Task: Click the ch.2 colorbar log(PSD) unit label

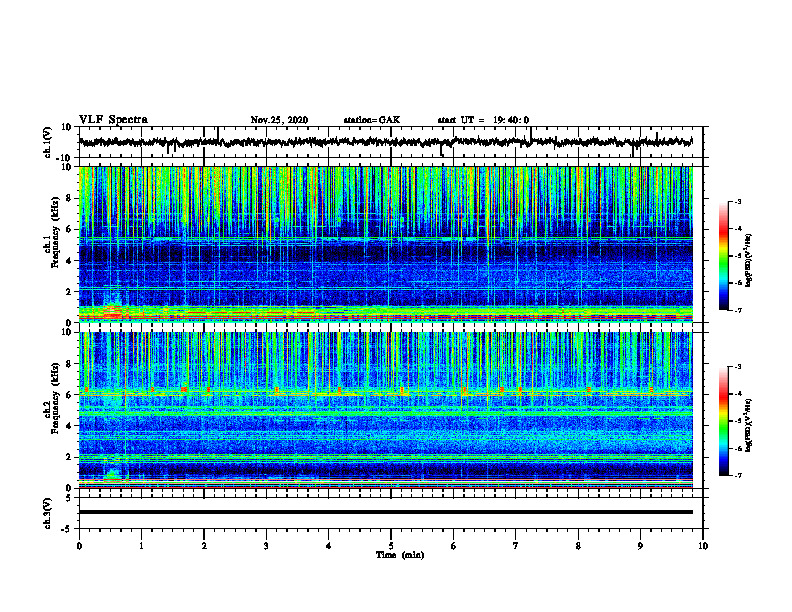Action: click(x=749, y=425)
